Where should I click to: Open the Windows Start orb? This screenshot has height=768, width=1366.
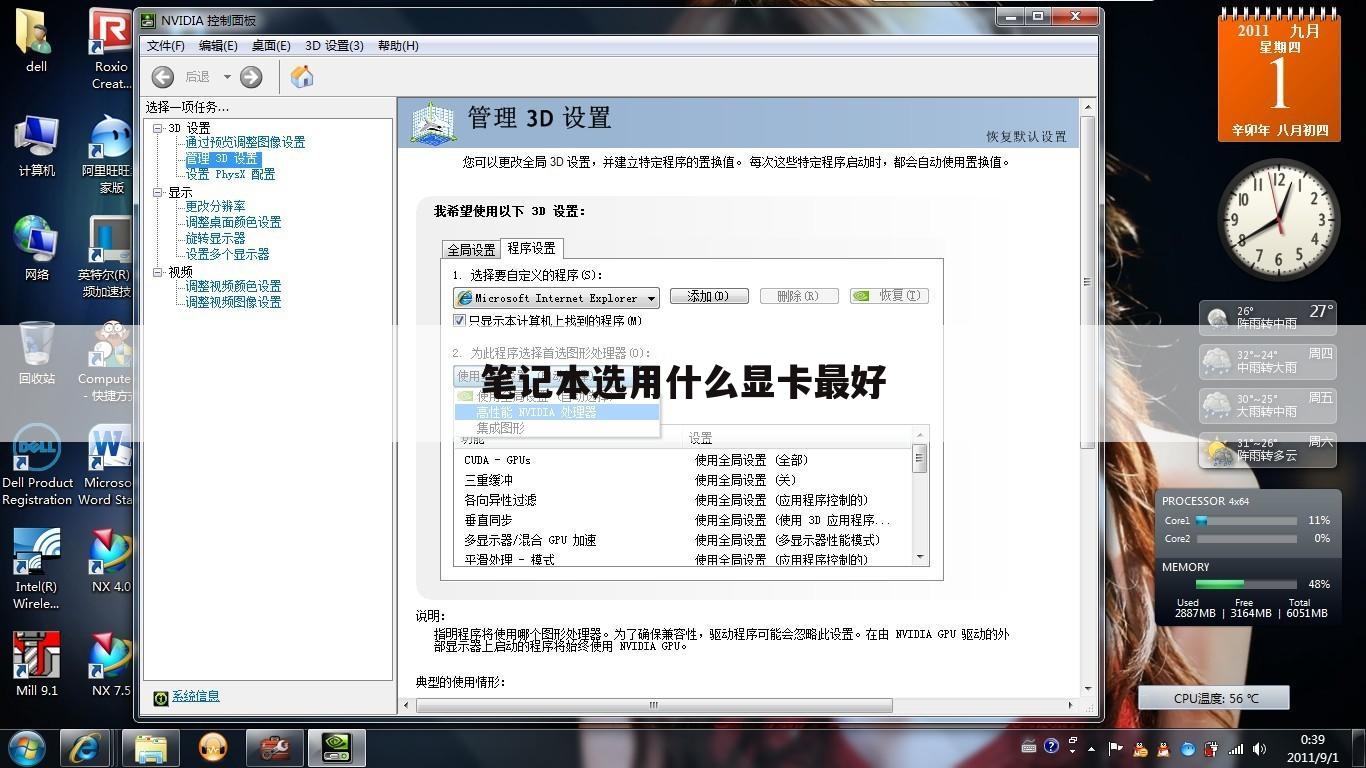27,748
